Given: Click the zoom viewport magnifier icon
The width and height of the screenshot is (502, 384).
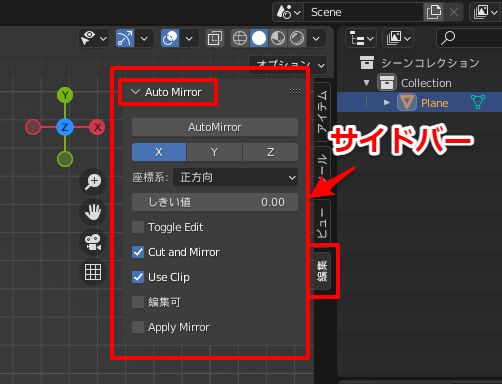Looking at the screenshot, I should (x=93, y=182).
